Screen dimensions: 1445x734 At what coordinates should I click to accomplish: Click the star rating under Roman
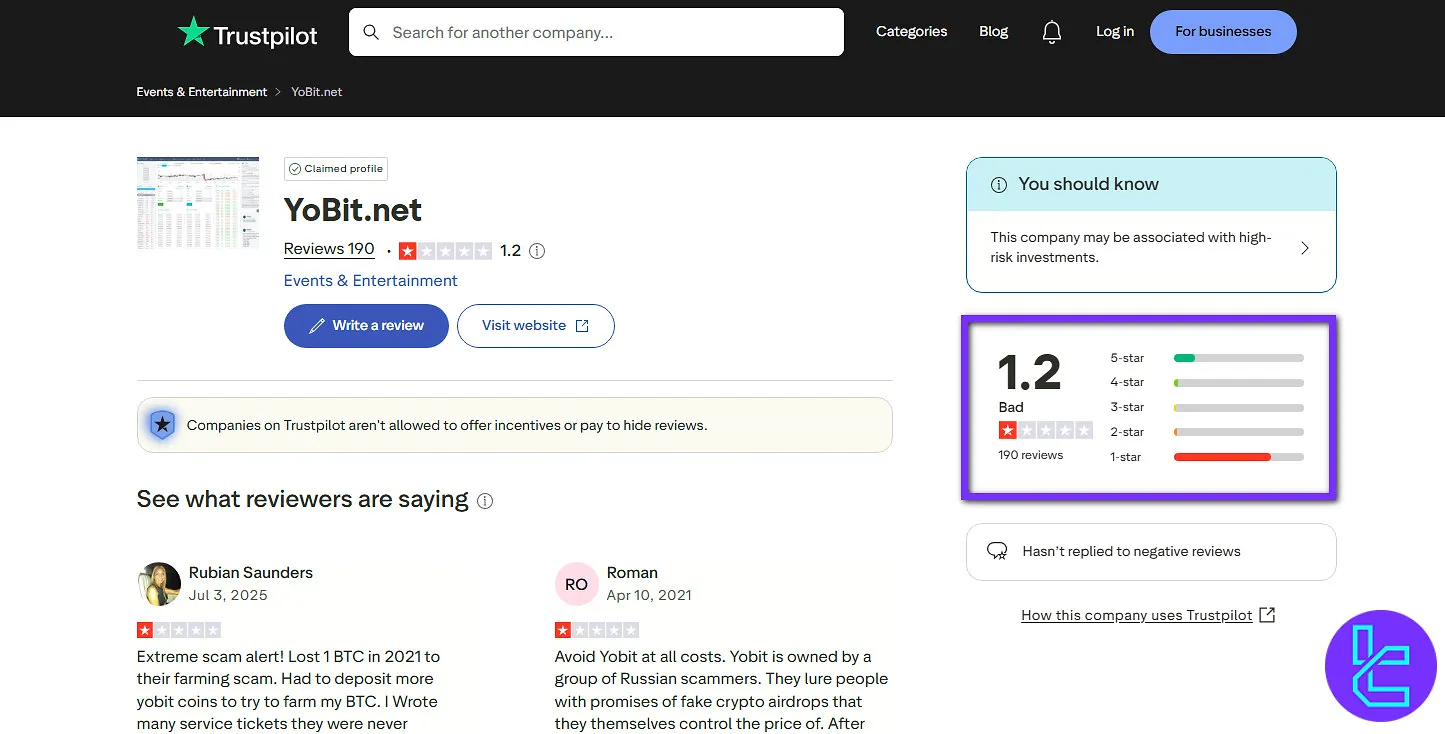pos(597,630)
